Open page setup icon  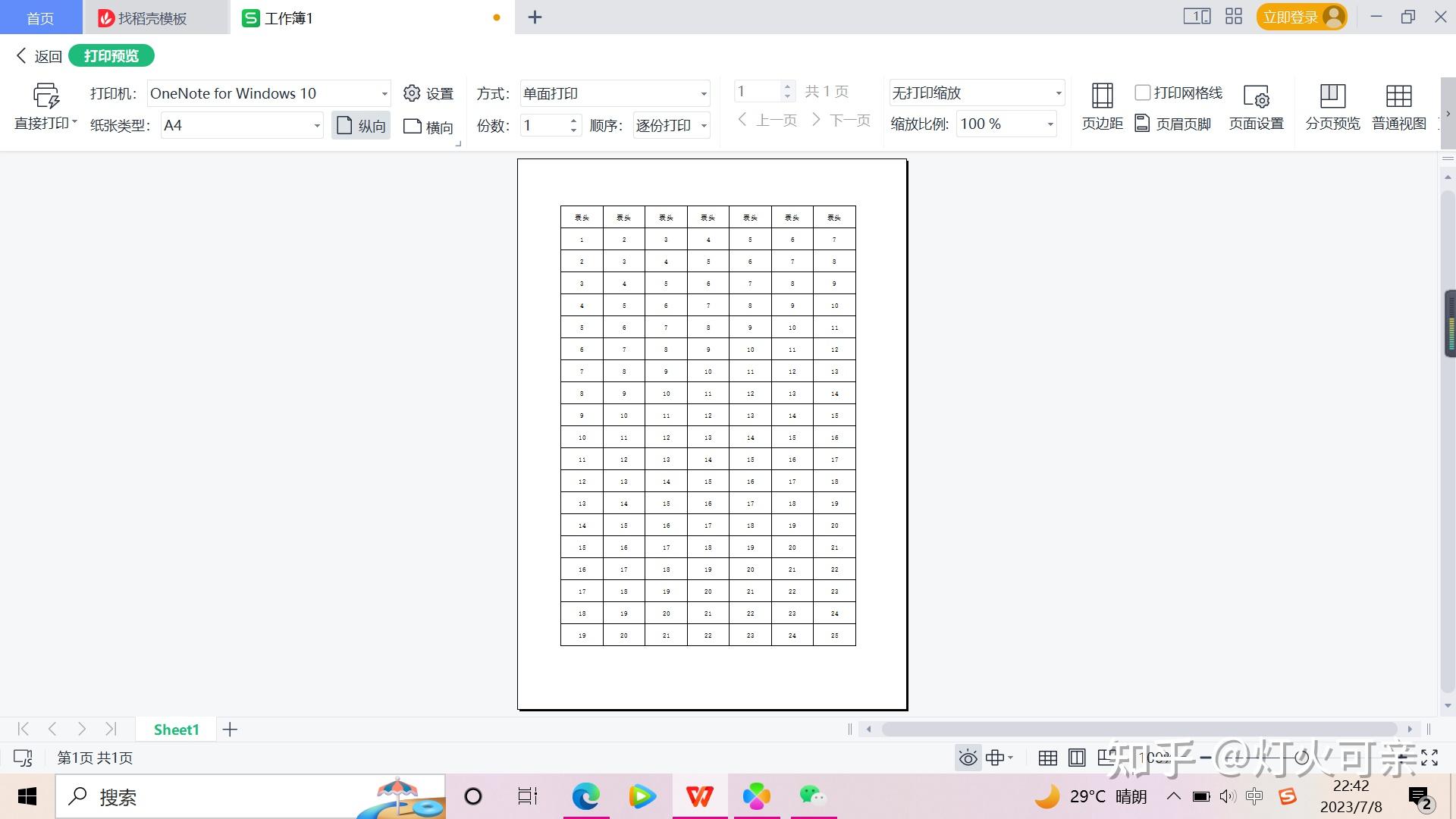(x=1256, y=98)
